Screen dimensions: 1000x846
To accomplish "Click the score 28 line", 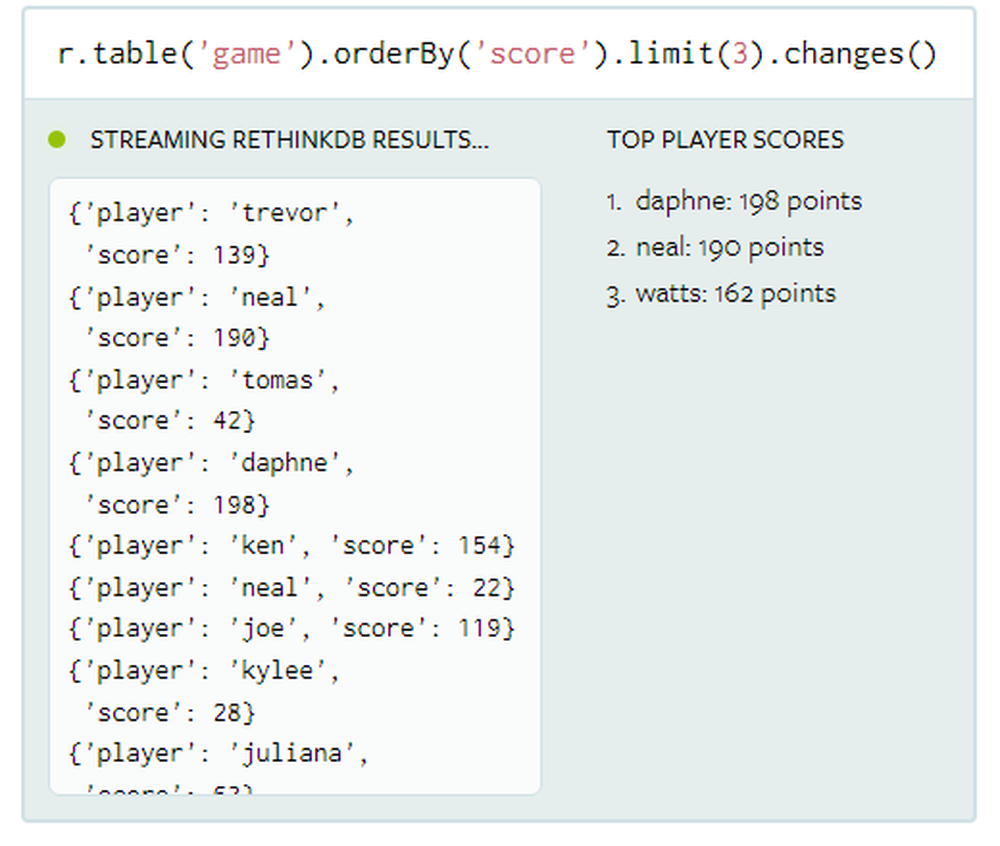I will (x=170, y=713).
